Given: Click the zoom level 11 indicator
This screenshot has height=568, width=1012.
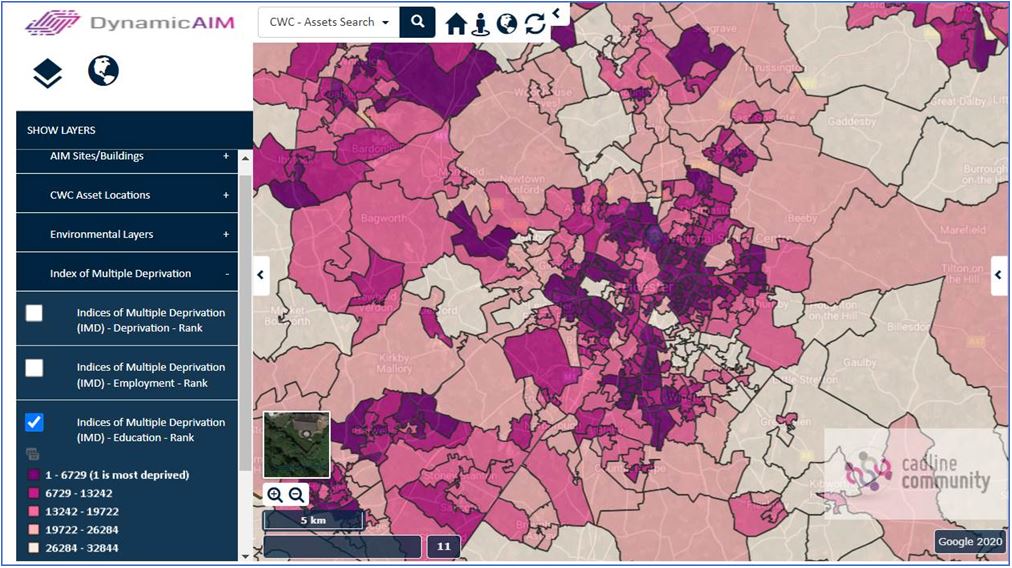Looking at the screenshot, I should (443, 547).
